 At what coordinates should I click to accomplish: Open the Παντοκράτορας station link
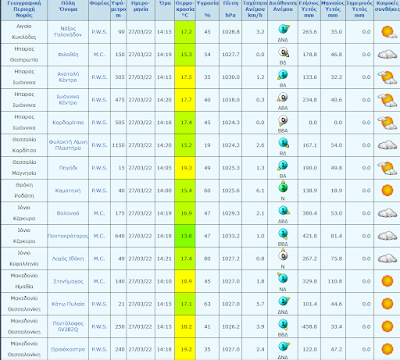68,236
